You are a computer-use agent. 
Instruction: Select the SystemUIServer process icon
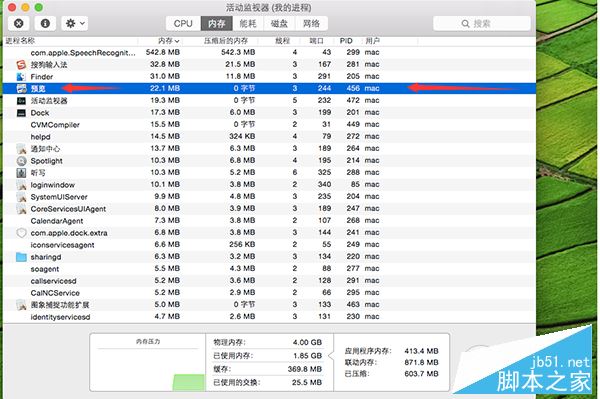pos(21,197)
